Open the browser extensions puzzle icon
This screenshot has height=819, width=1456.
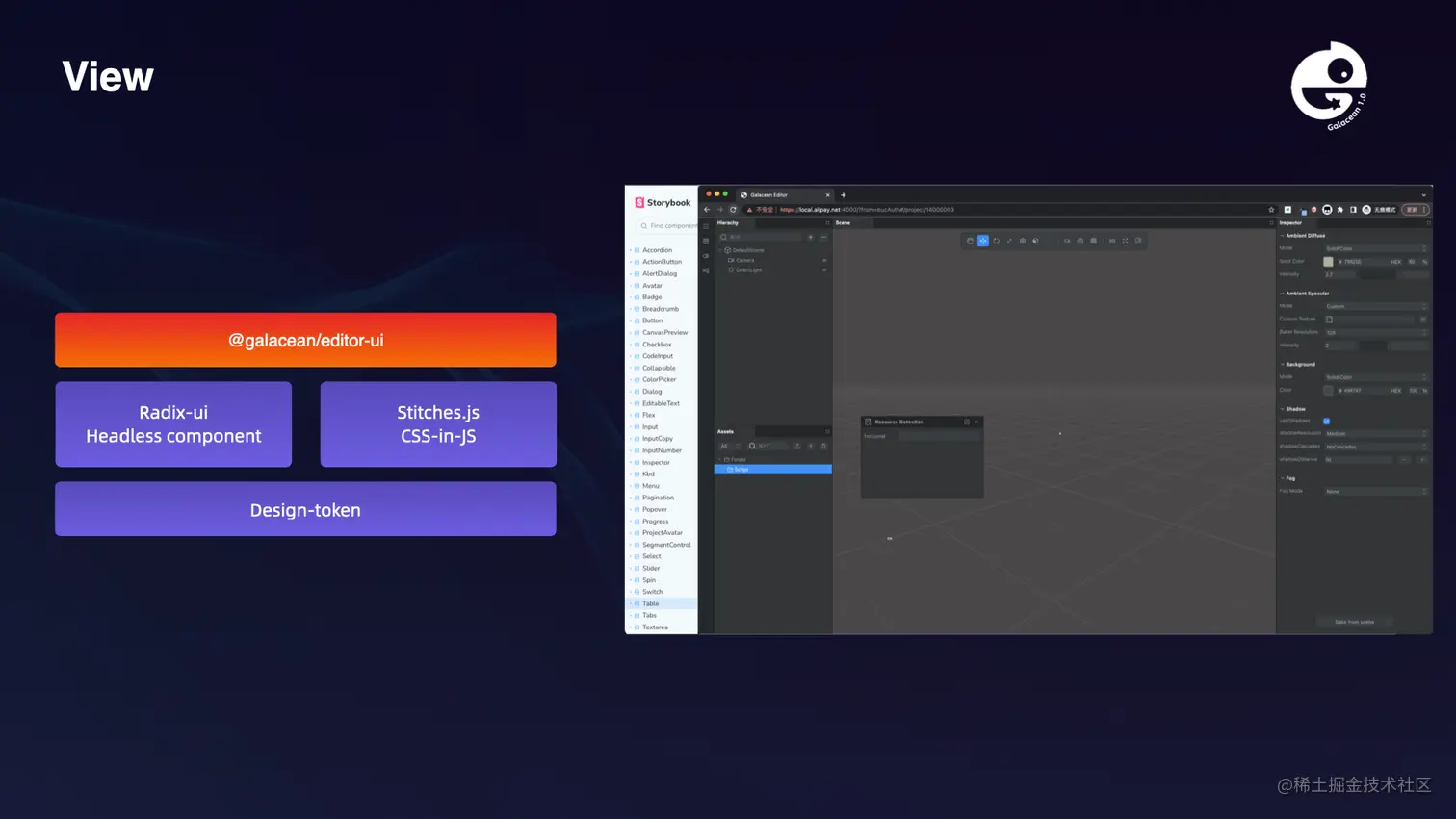pos(1339,210)
